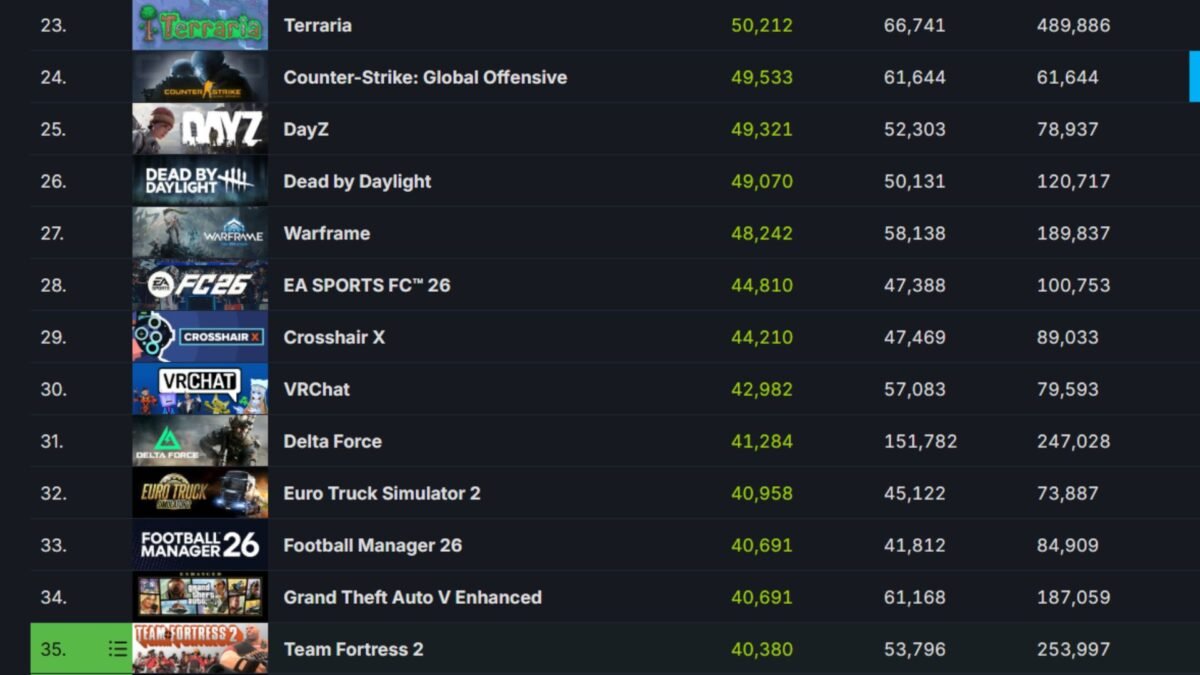Click Grand Theft Auto V's all-time peak 187,059
1200x675 pixels.
1074,597
